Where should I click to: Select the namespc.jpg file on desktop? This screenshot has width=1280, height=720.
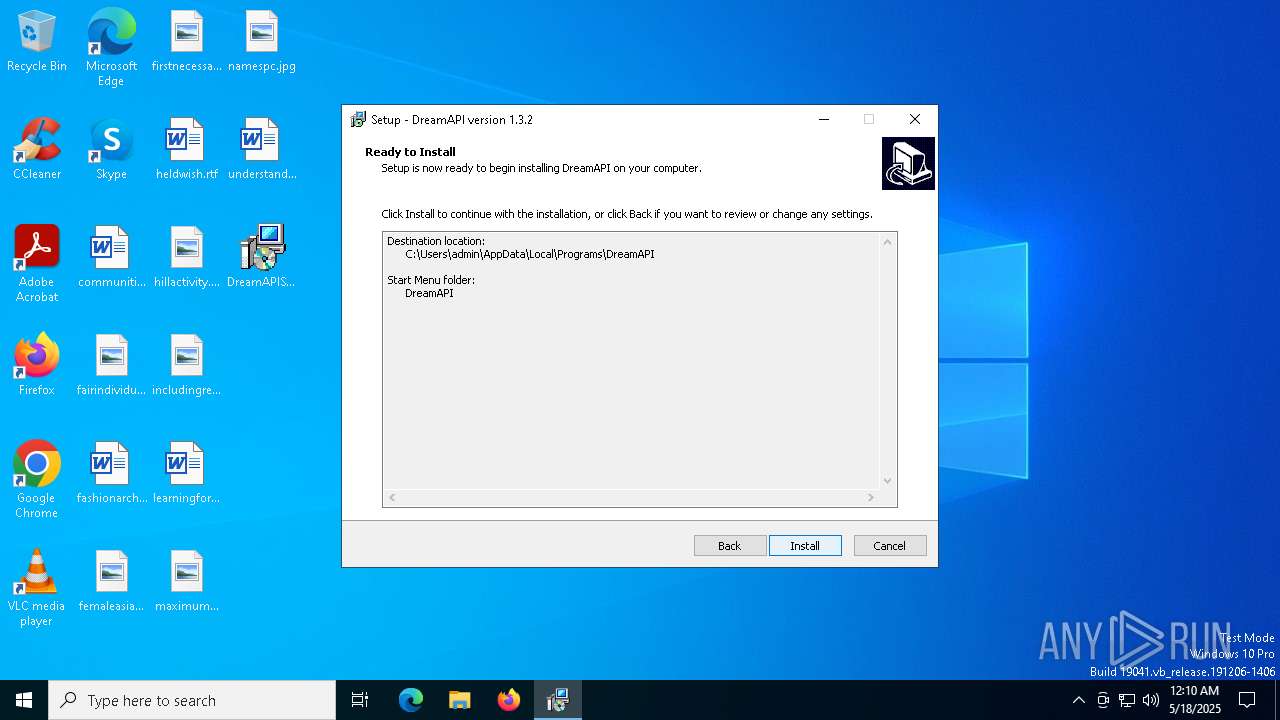(261, 41)
